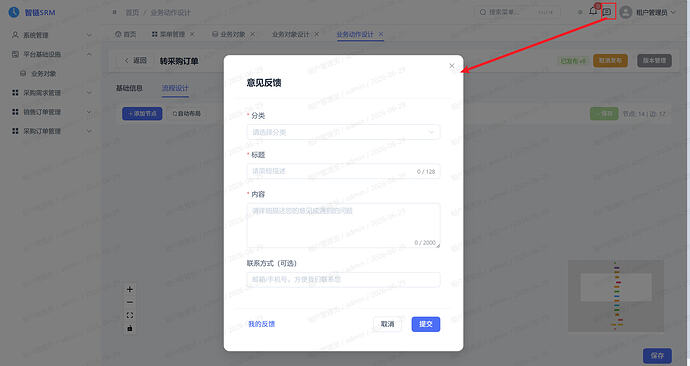This screenshot has width=690, height=366.
Task: Open the 我的反馈 link
Action: tap(261, 324)
